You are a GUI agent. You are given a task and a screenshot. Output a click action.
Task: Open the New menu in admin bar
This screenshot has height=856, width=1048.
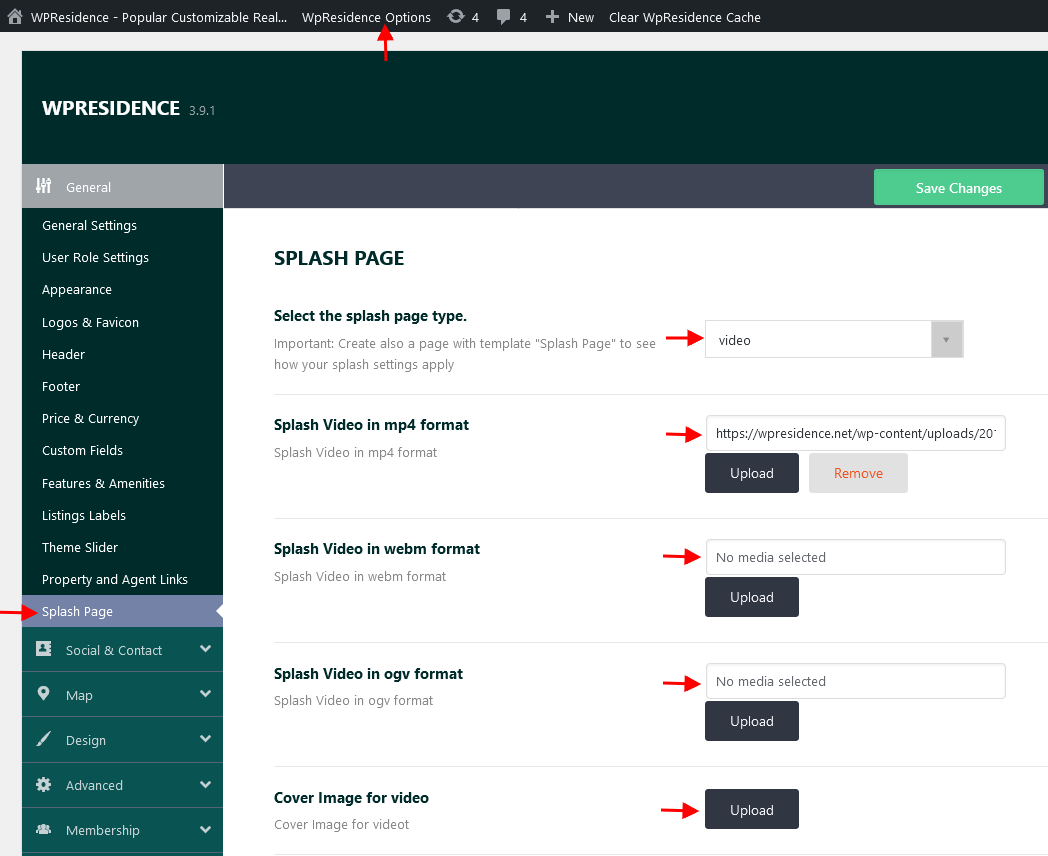[580, 17]
